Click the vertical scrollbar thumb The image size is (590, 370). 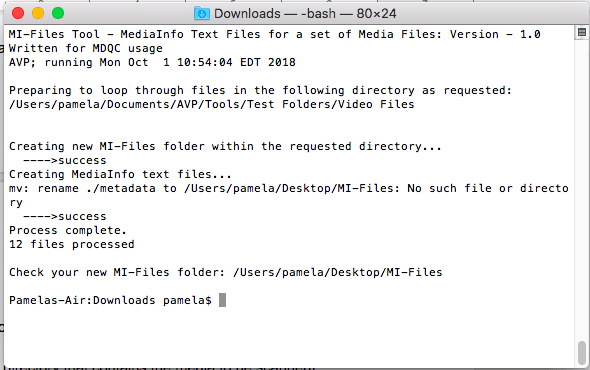pyautogui.click(x=582, y=352)
